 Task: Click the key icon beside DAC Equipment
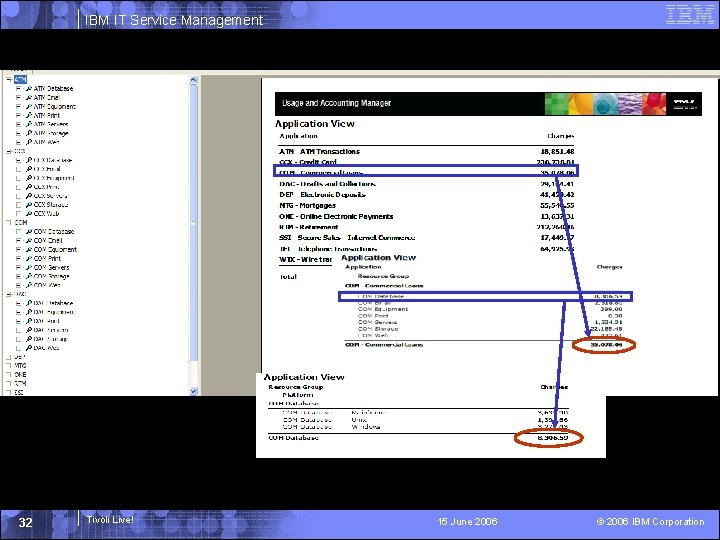[29, 312]
